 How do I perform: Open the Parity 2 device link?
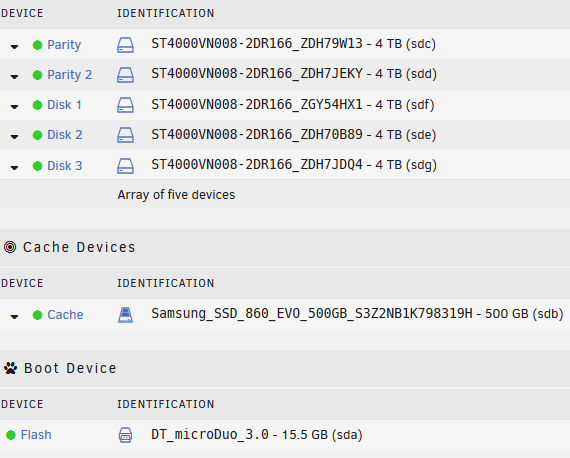[x=69, y=75]
